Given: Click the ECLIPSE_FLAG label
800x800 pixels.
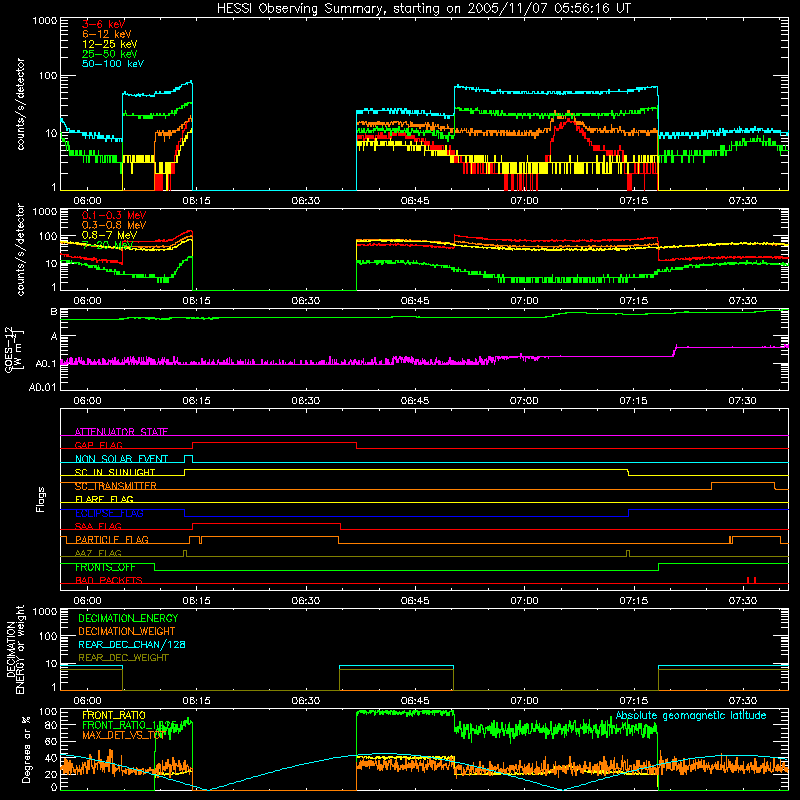Looking at the screenshot, I should click(109, 513).
